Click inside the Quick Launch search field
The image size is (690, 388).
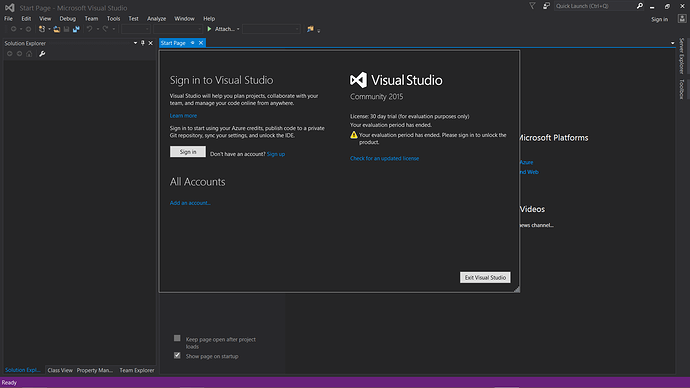click(594, 6)
